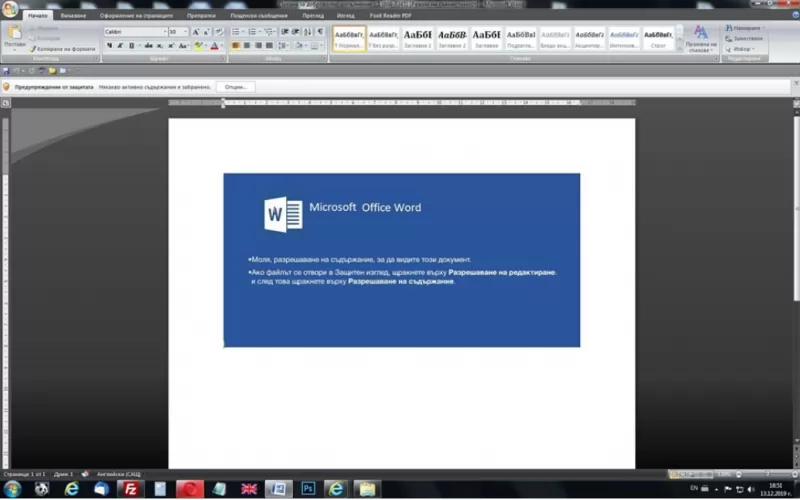Click the Опции... security options button
This screenshot has width=800, height=500.
(x=236, y=87)
